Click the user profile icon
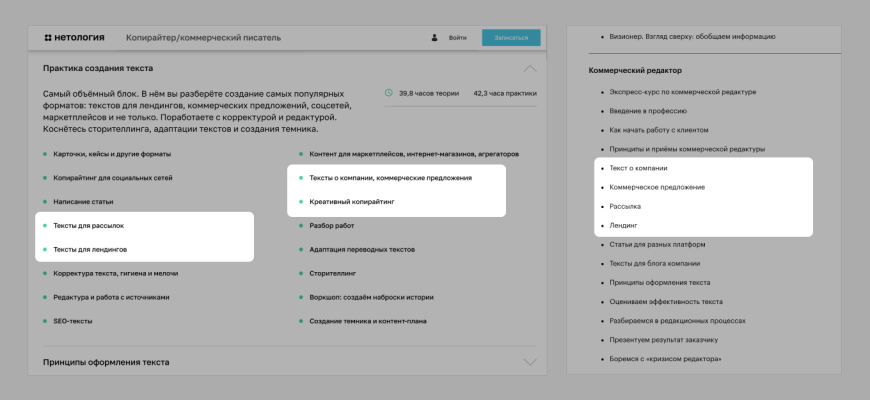Image resolution: width=870 pixels, height=400 pixels. click(435, 38)
